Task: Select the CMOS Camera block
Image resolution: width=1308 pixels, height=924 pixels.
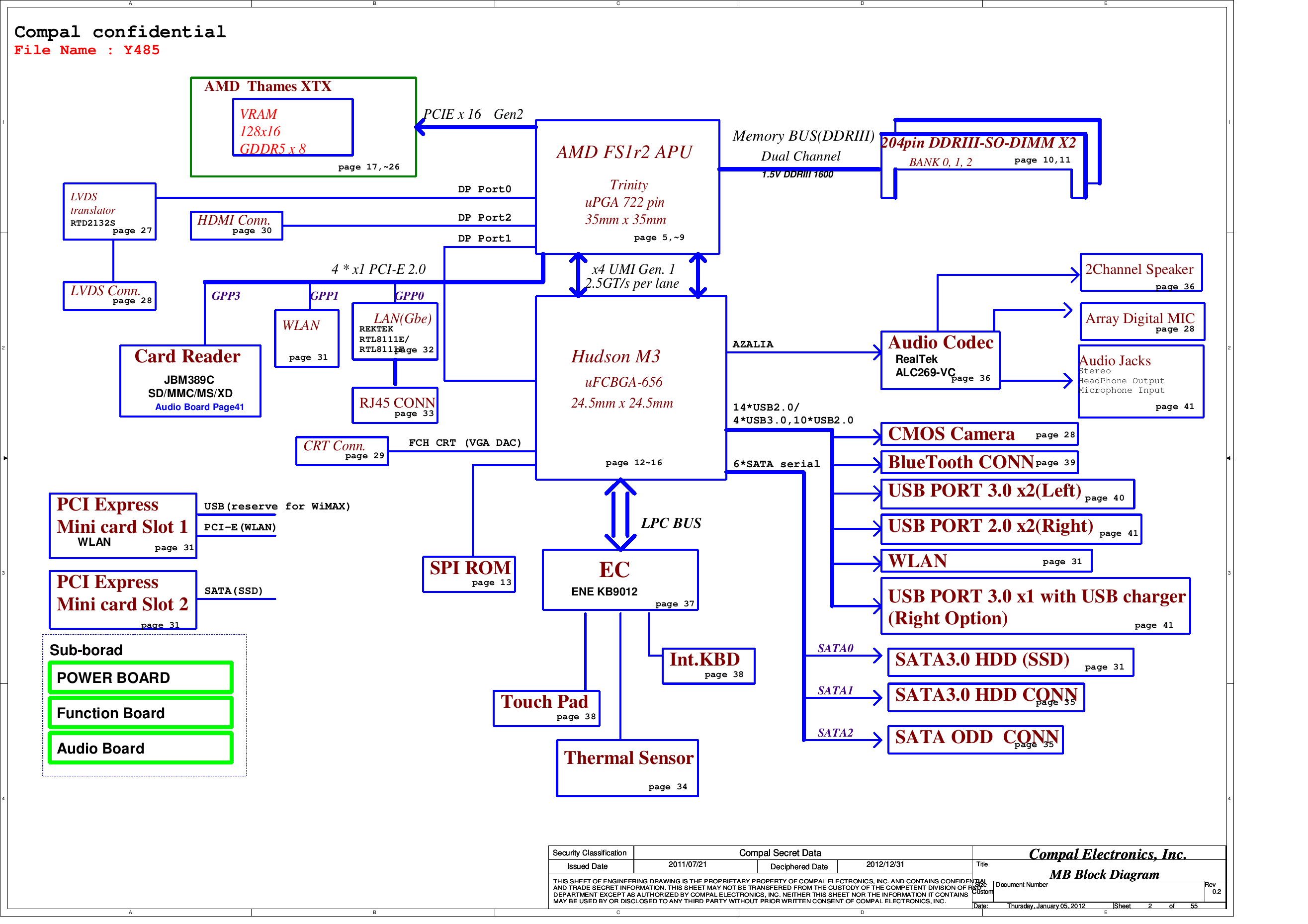Action: coord(980,434)
